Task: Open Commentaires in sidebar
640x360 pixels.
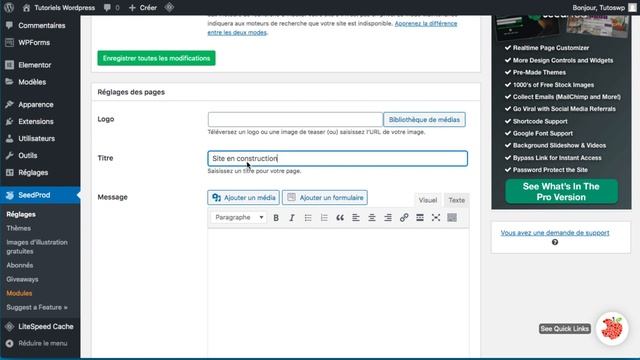Action: (x=40, y=25)
